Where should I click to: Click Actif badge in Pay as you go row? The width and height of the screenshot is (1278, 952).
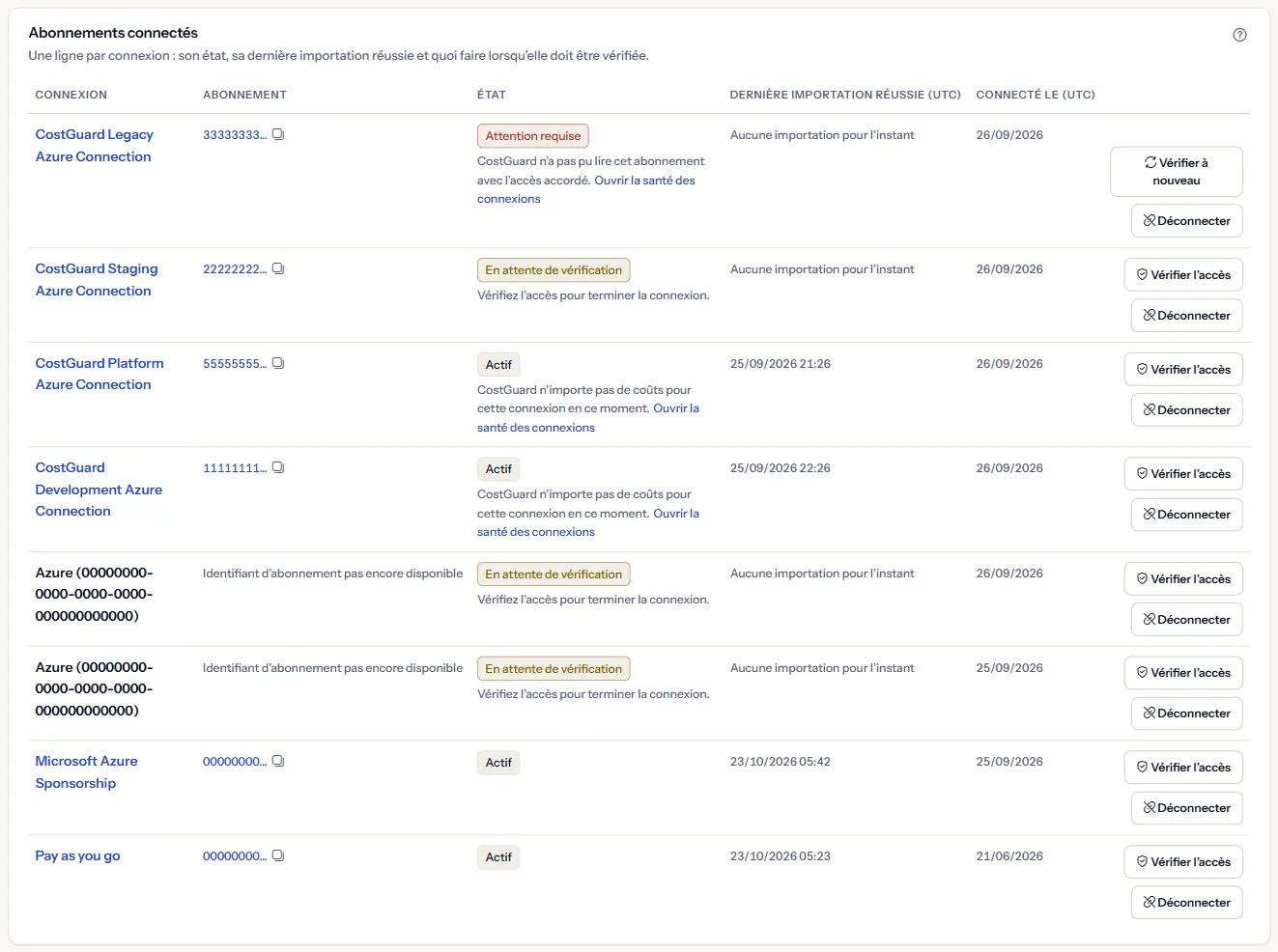(x=498, y=857)
